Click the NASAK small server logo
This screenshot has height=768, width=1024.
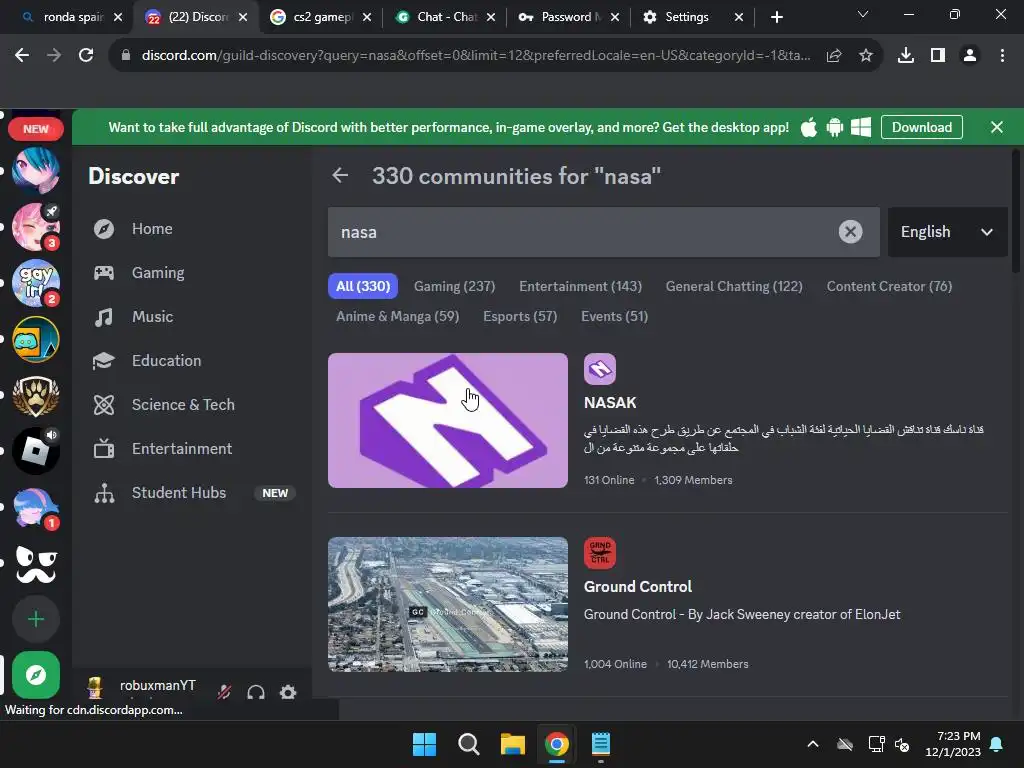[600, 370]
